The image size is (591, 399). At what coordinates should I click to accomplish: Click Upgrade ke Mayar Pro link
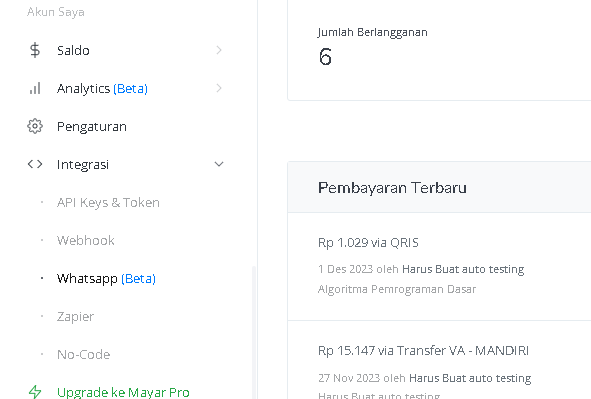[123, 392]
